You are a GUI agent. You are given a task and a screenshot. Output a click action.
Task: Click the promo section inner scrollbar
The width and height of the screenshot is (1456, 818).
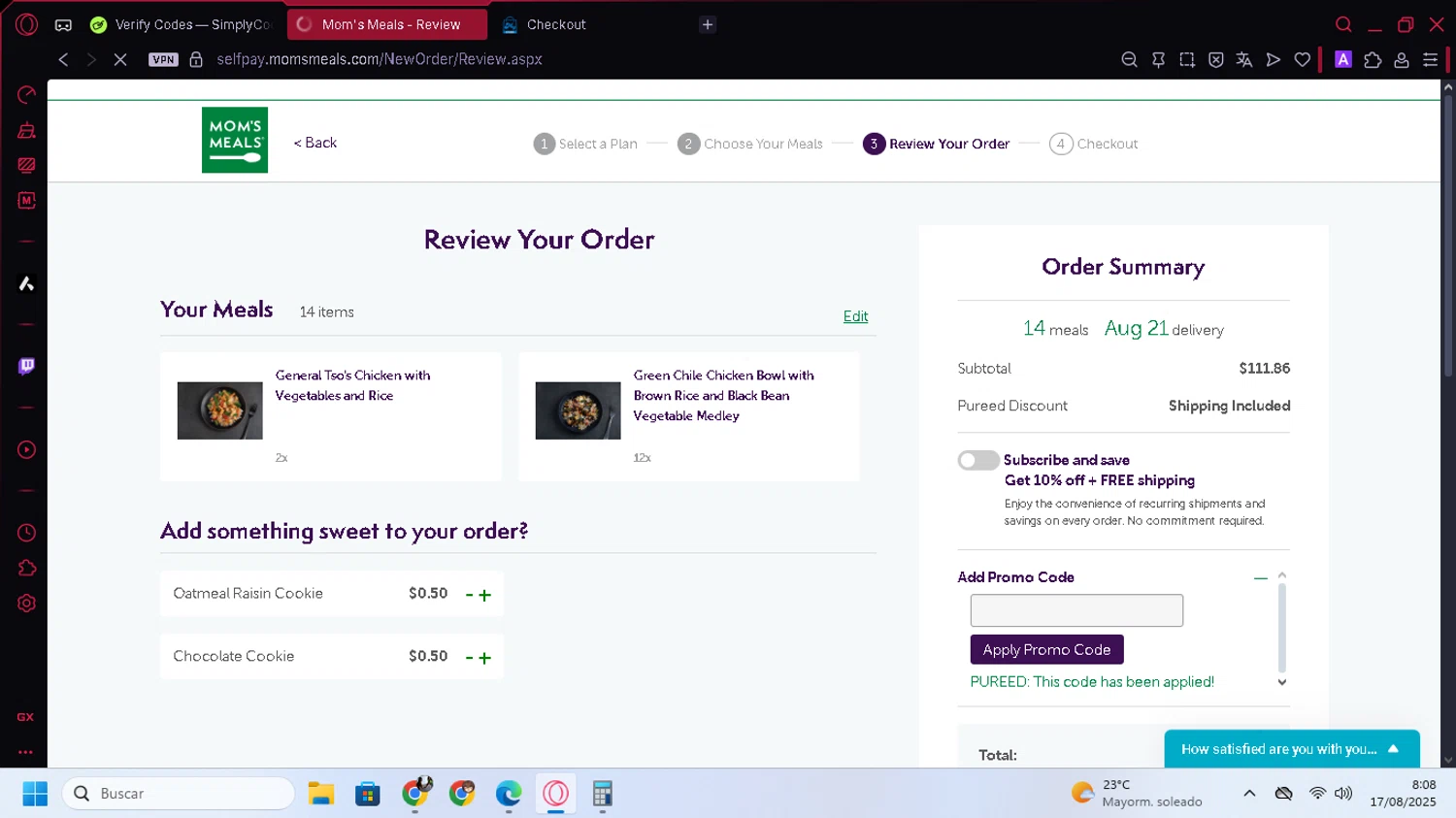pyautogui.click(x=1282, y=629)
